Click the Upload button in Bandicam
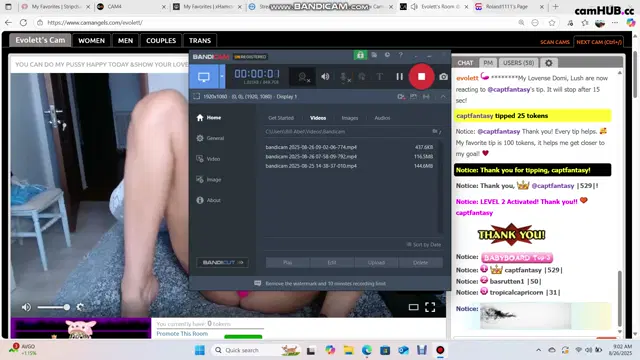 376,262
